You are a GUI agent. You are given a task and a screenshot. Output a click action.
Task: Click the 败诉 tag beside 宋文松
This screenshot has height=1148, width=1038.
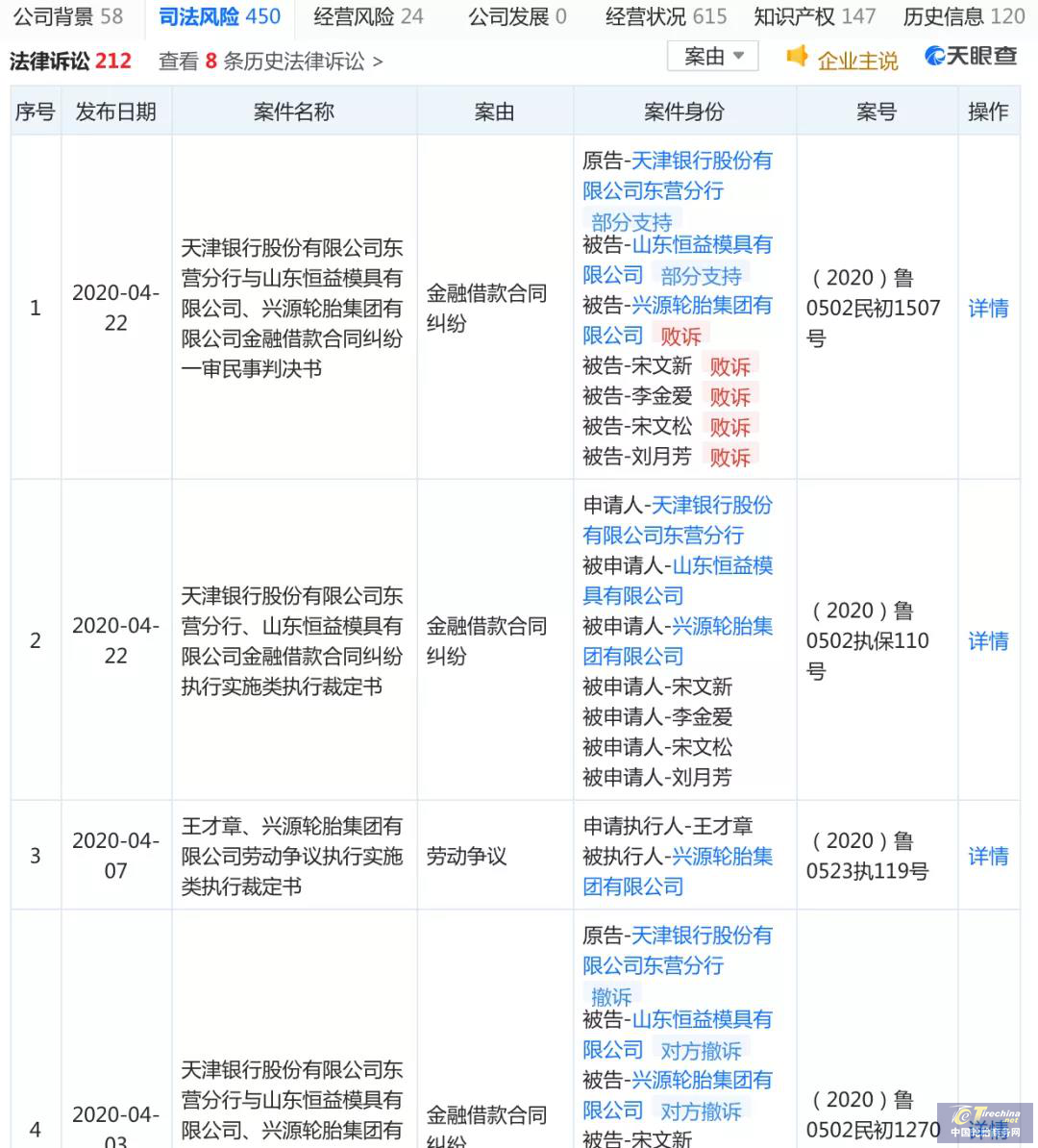click(729, 427)
